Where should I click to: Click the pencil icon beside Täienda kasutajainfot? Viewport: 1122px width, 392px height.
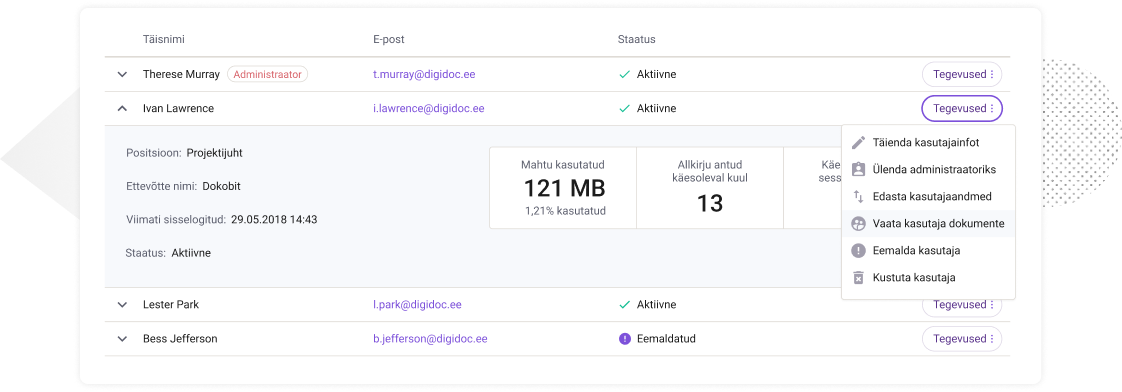859,142
